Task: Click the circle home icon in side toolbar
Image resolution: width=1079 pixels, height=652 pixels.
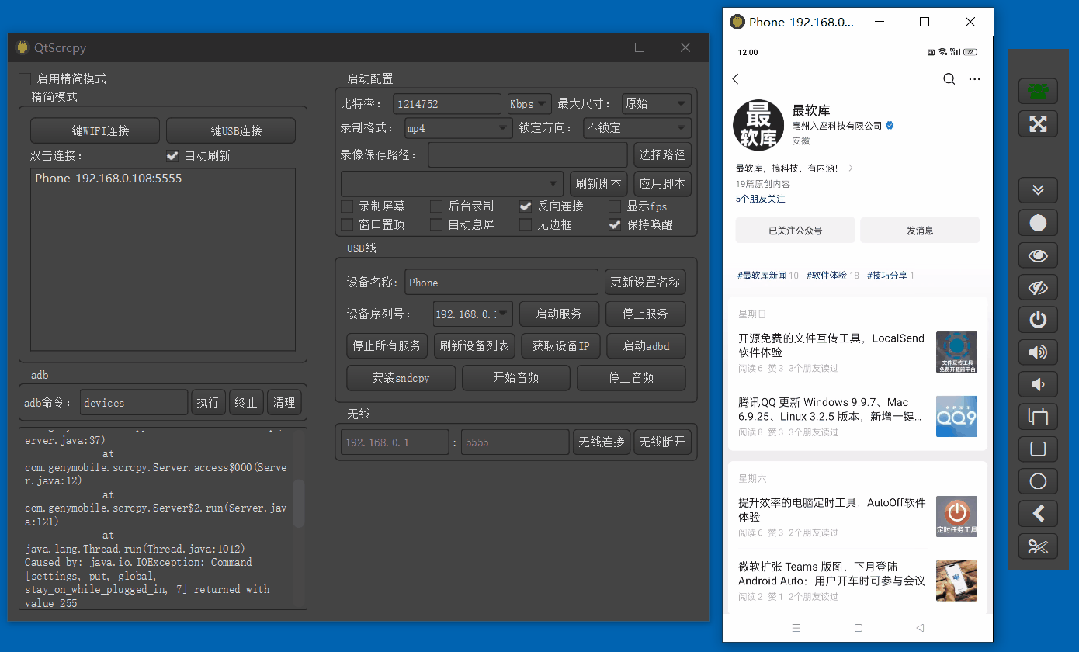Action: pyautogui.click(x=1037, y=481)
